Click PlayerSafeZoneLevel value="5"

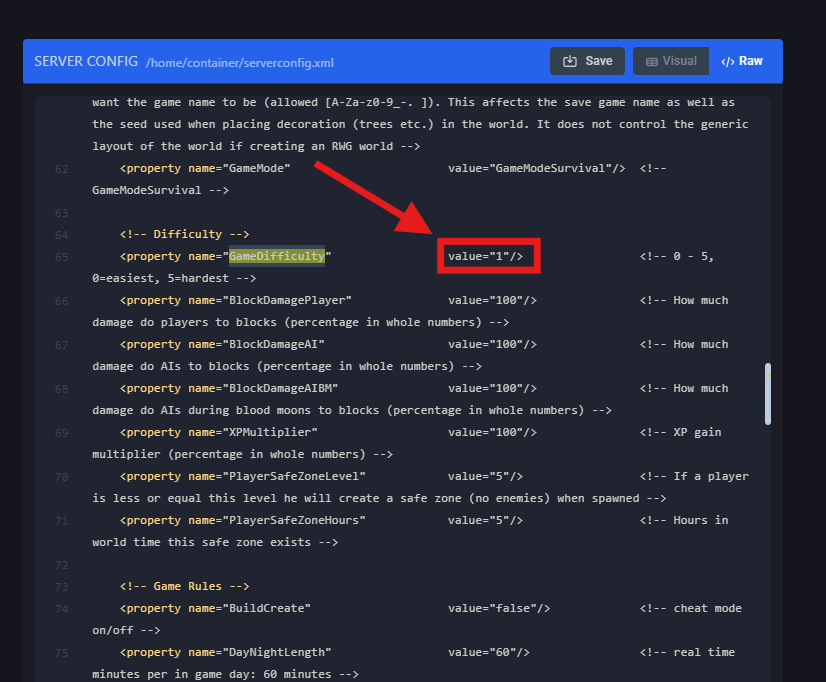[485, 476]
